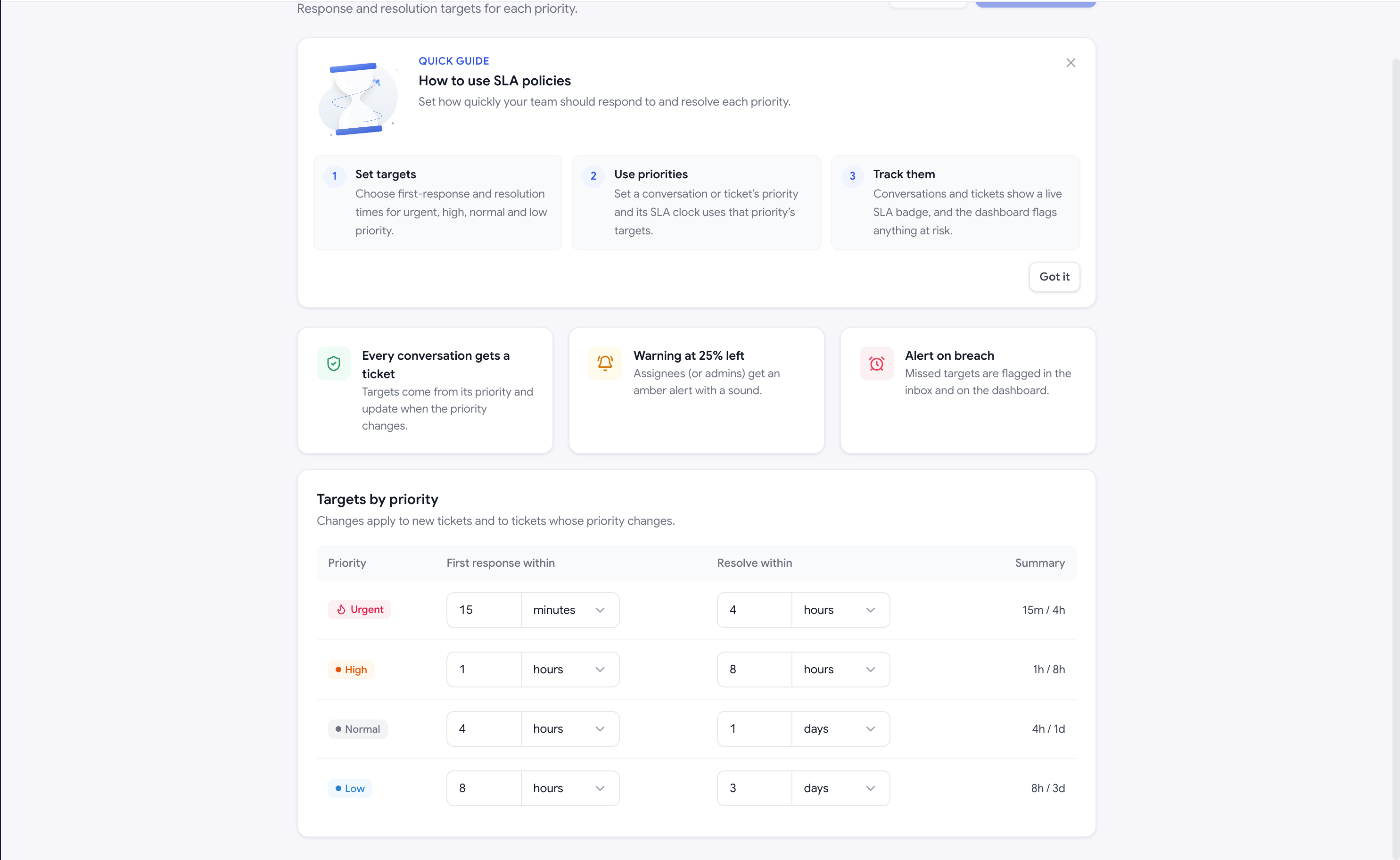Close the Quick Guide panel
The width and height of the screenshot is (1400, 860).
coord(1070,63)
